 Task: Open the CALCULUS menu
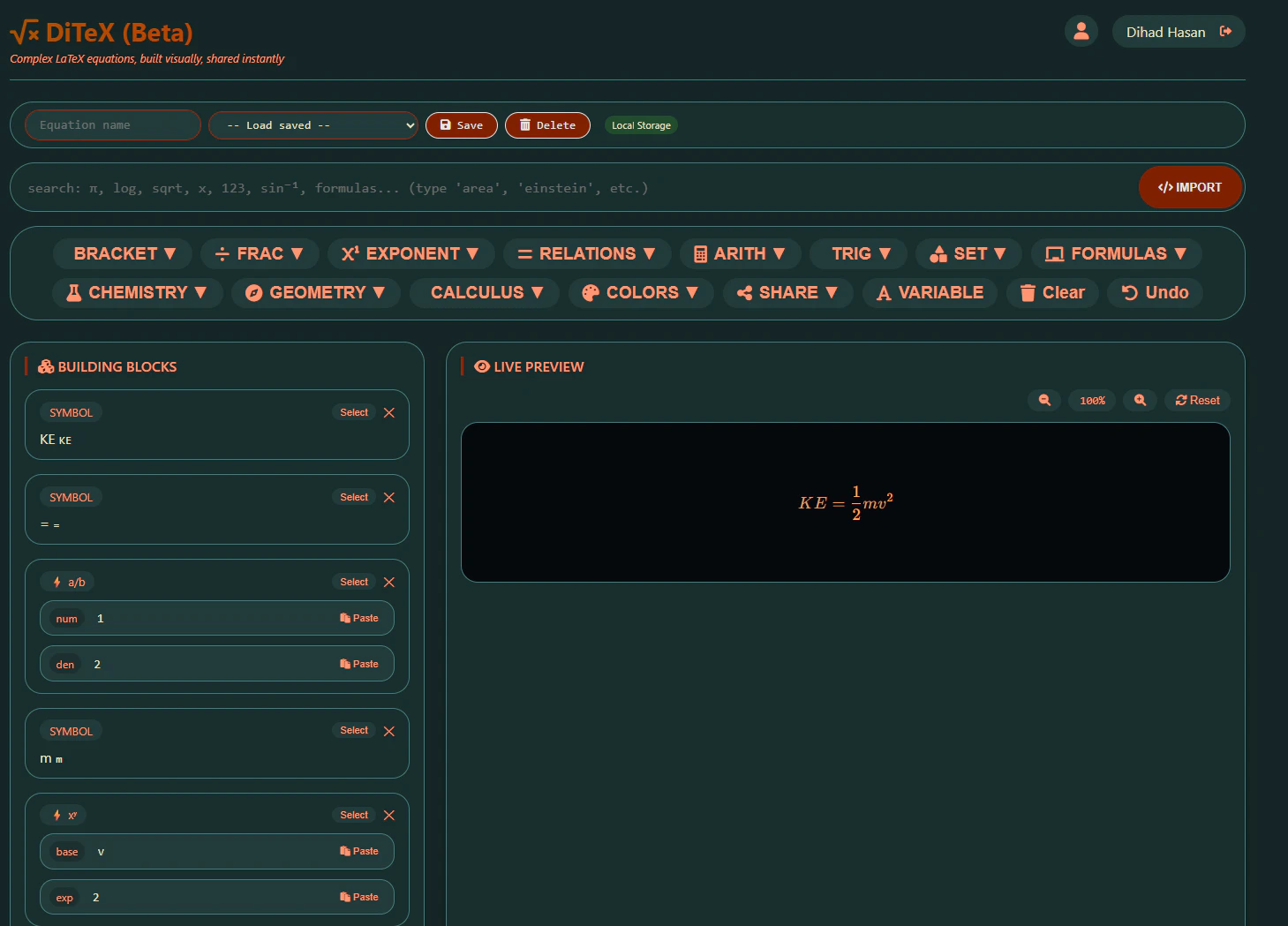[x=484, y=292]
